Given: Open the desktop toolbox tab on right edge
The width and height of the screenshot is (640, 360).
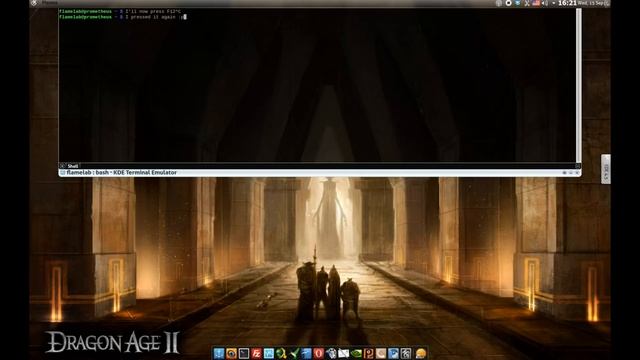Looking at the screenshot, I should pos(606,169).
